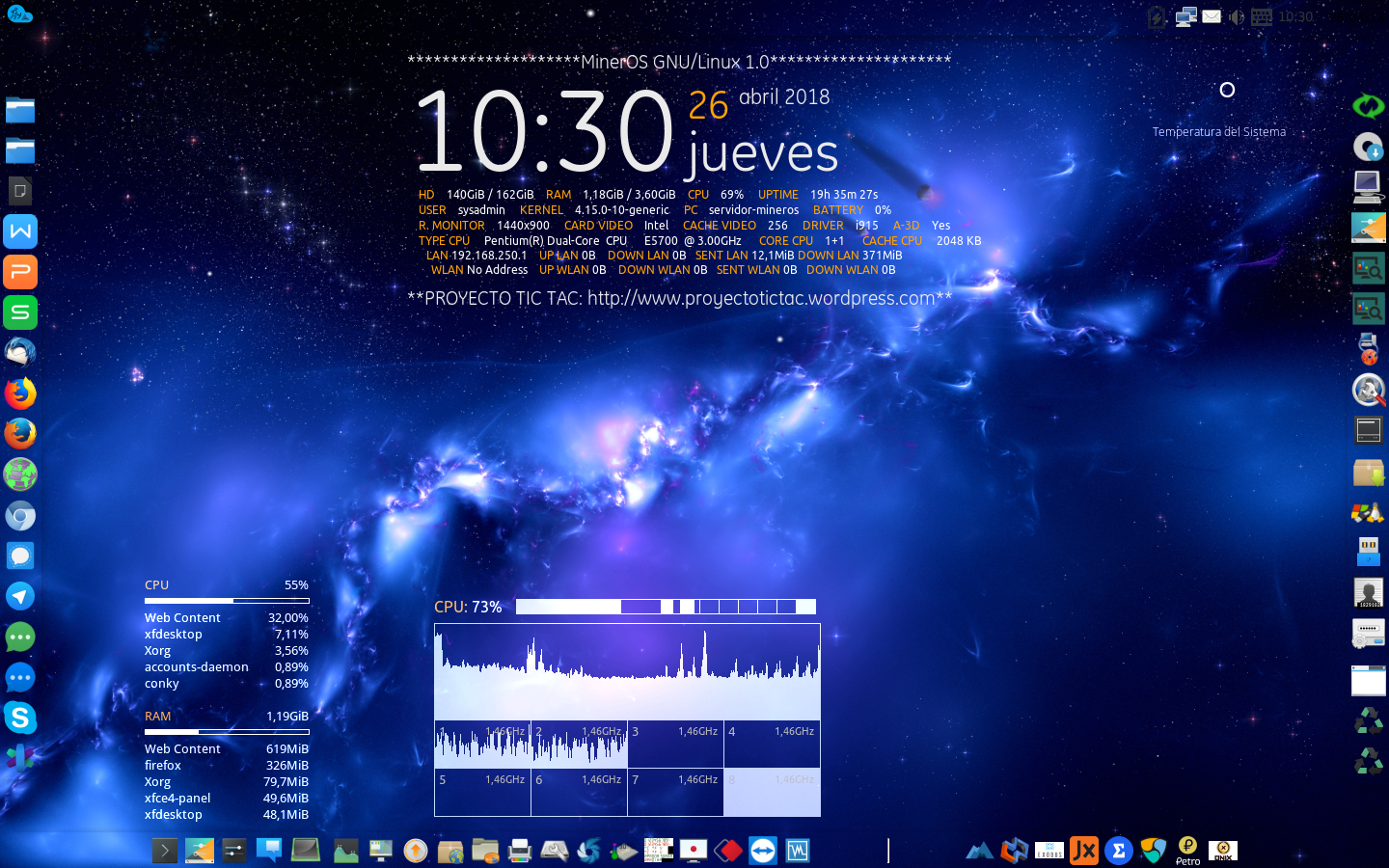Mute the volume from the top panel
Screen dimensions: 1389x868
[1236, 16]
